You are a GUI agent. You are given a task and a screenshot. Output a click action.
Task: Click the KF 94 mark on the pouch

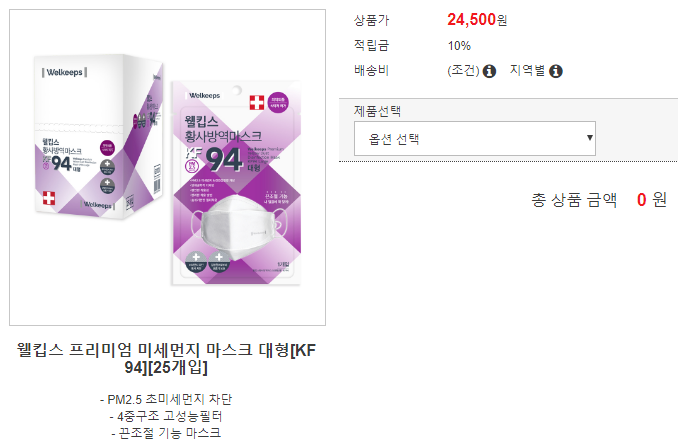click(x=213, y=160)
